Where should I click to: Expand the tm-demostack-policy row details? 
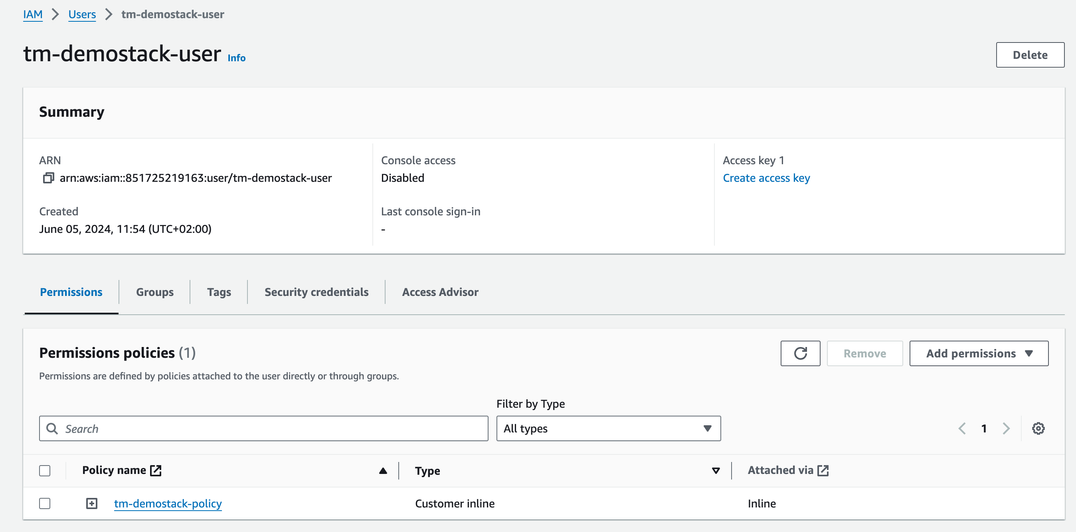pos(92,504)
